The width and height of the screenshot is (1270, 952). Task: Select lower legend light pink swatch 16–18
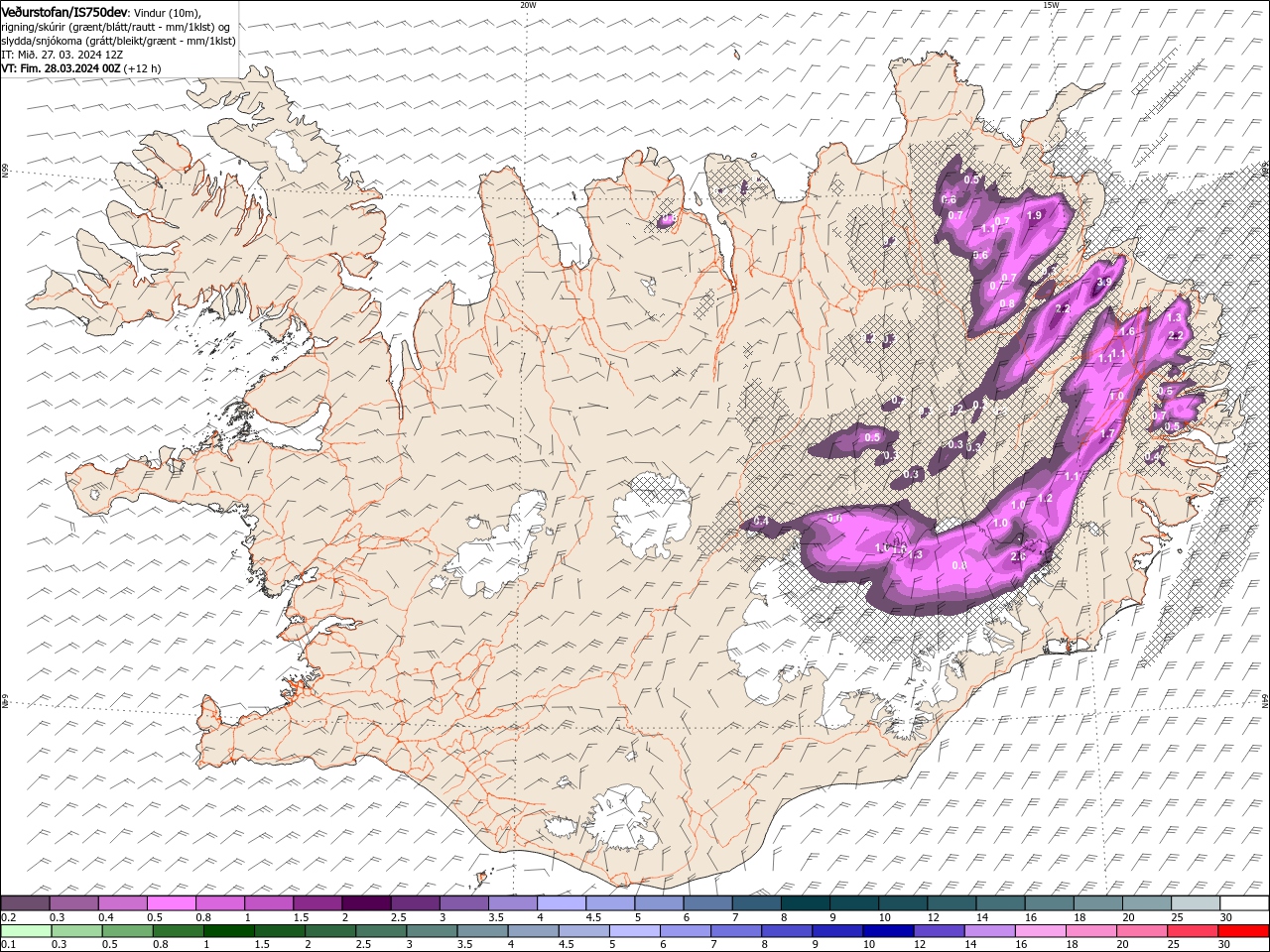point(1040,931)
